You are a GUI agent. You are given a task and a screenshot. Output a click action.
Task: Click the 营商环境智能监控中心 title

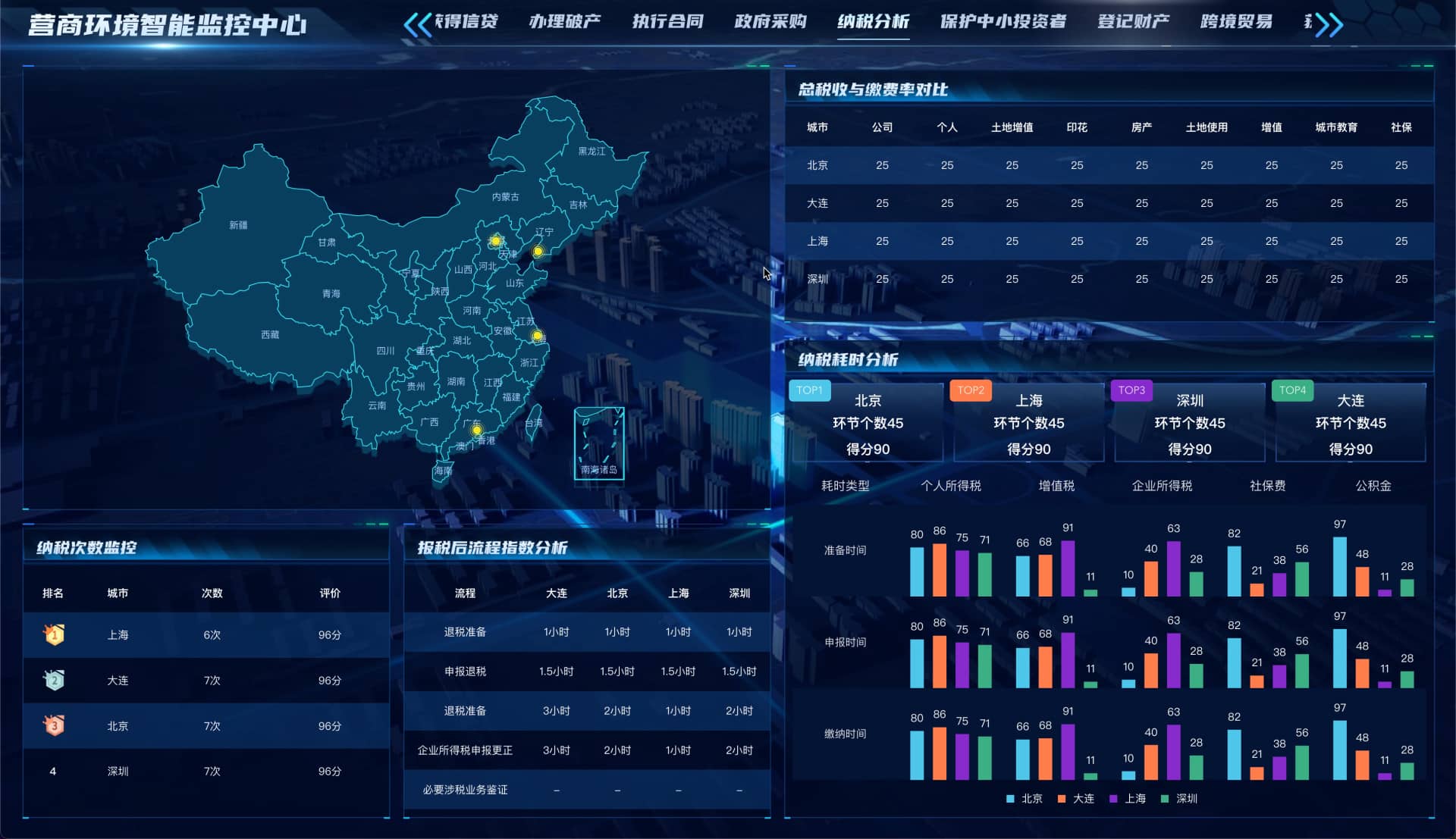168,24
